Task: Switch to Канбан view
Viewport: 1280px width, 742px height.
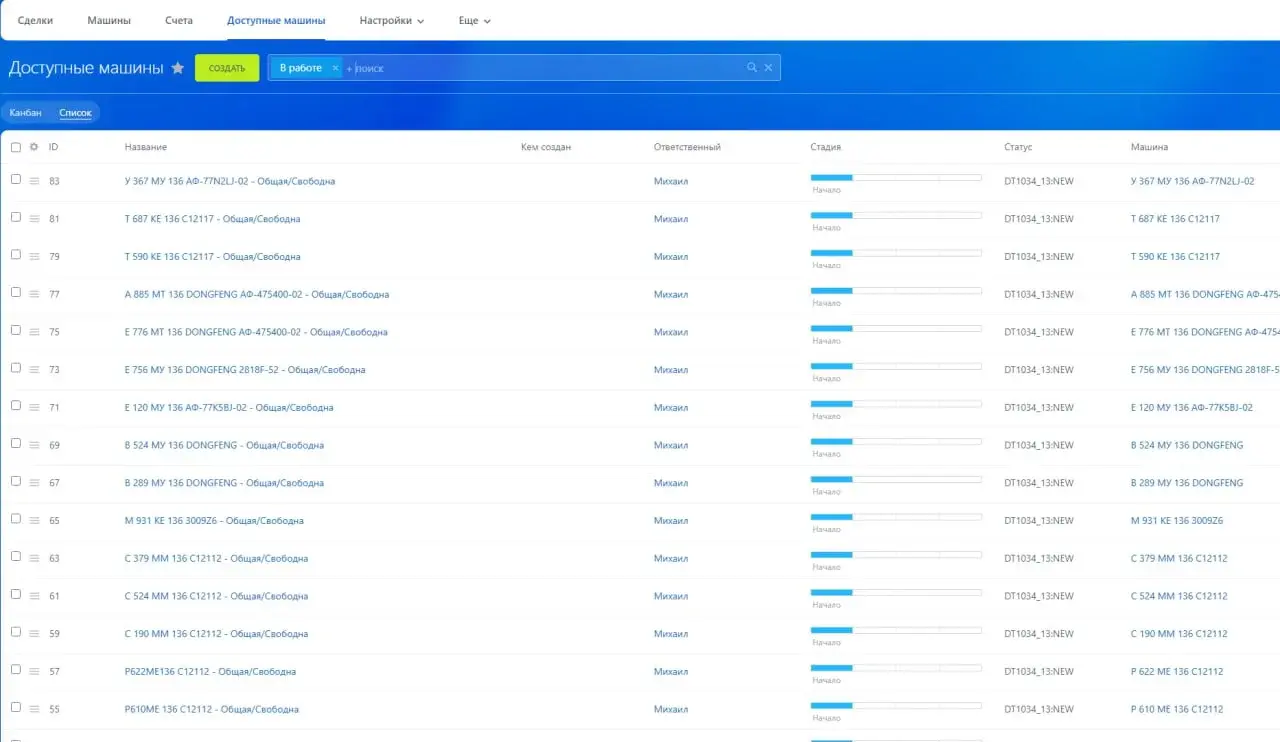Action: (x=26, y=113)
